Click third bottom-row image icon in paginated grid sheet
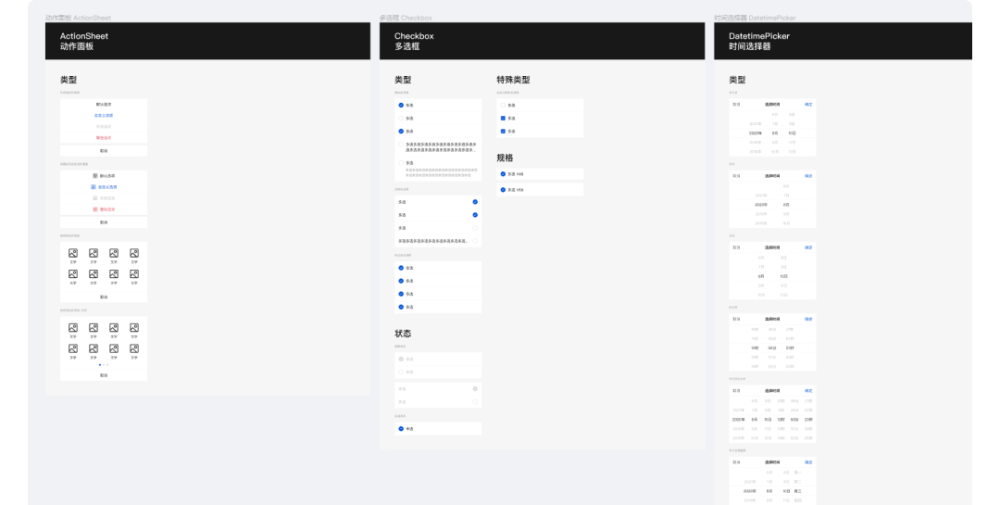Image resolution: width=1000 pixels, height=505 pixels. click(x=114, y=349)
